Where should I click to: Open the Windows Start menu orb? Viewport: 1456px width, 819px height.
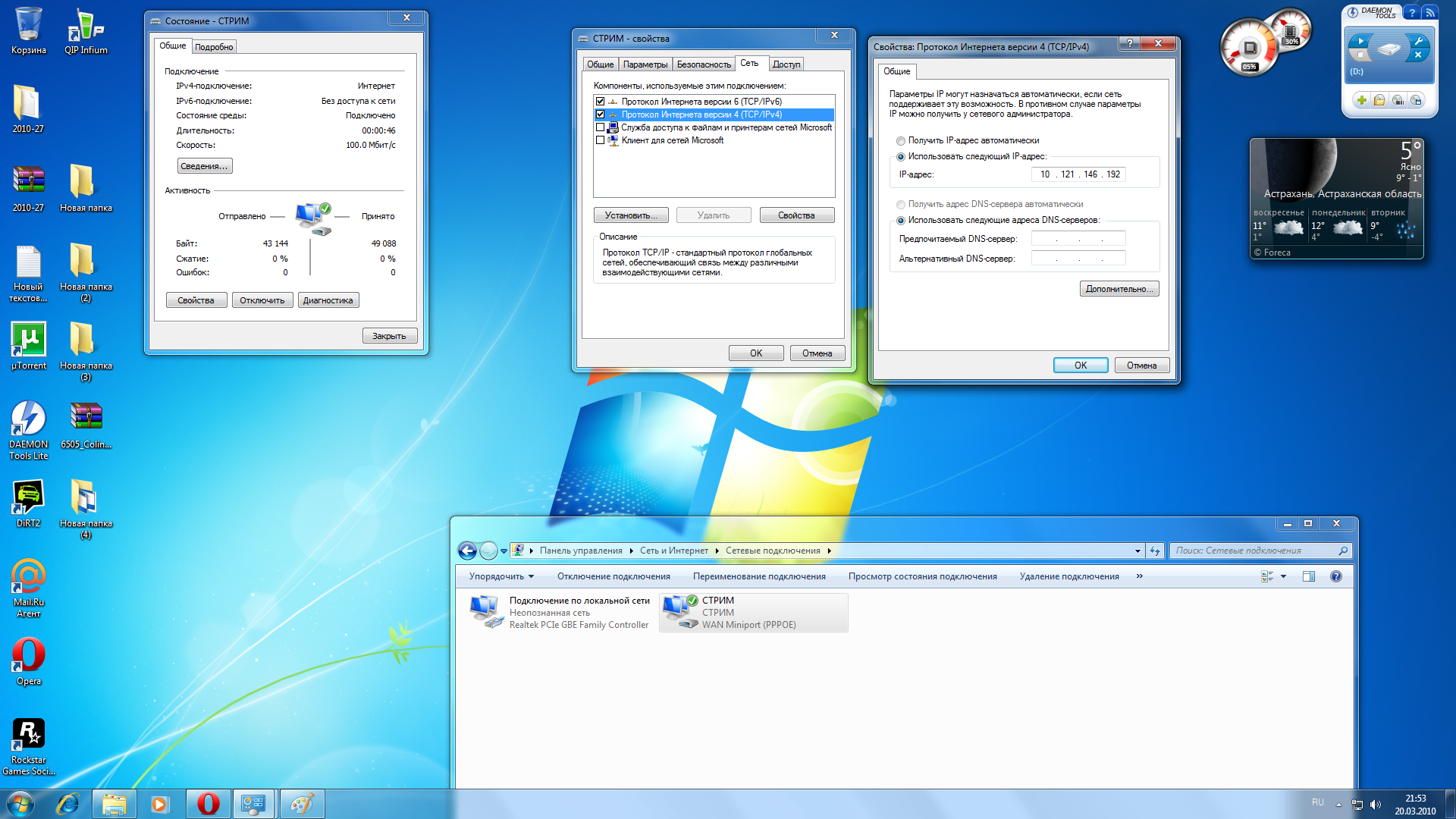(x=20, y=804)
